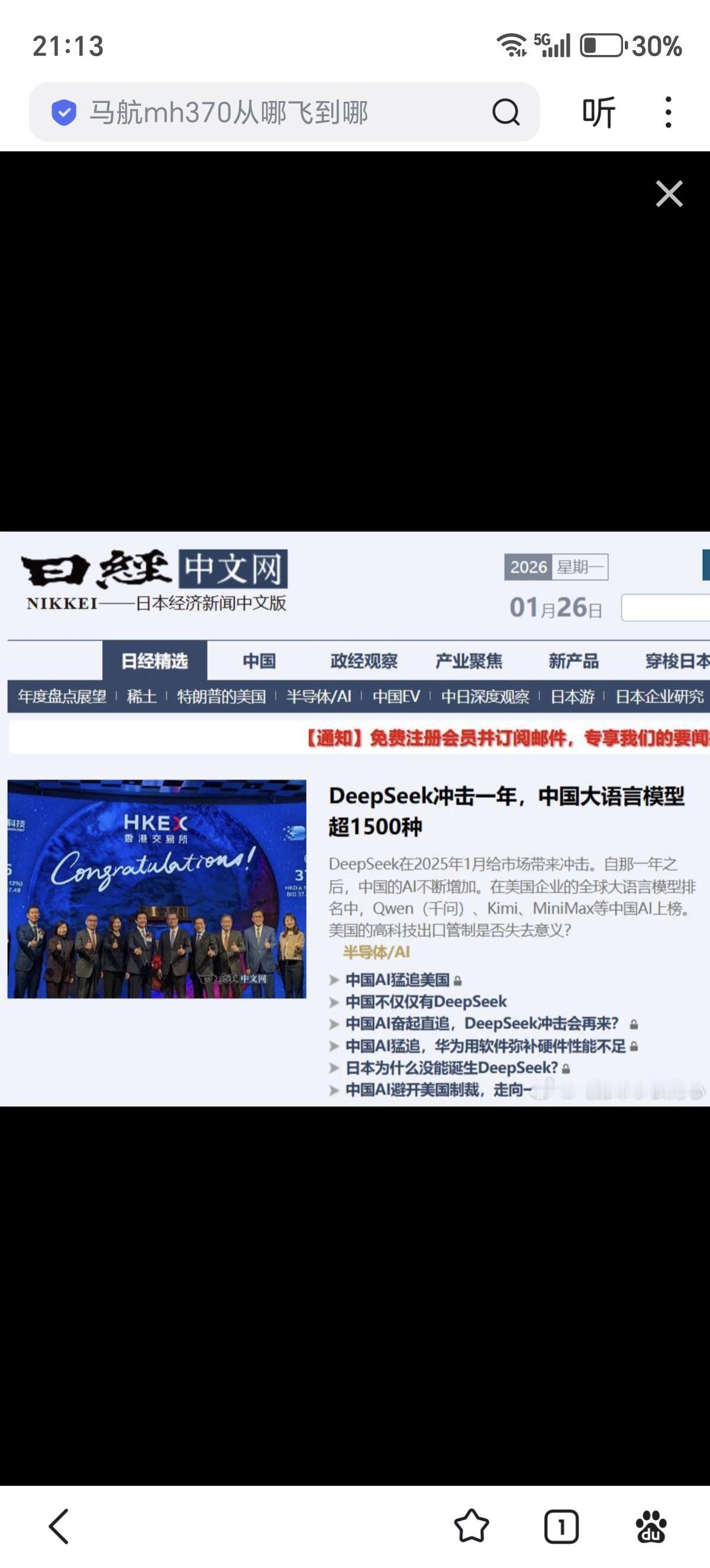Tap the red 【通知】 registration notice

click(505, 738)
